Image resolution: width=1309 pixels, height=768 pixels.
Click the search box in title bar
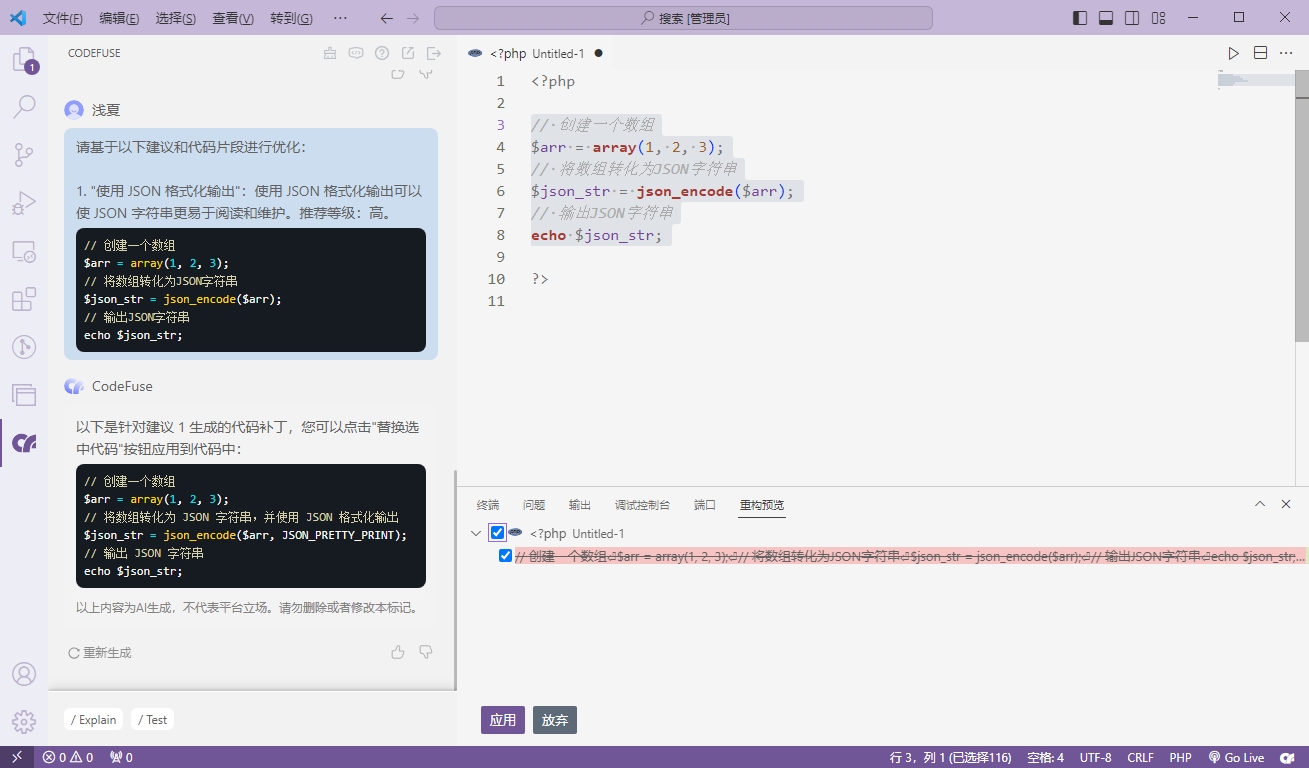tap(683, 18)
